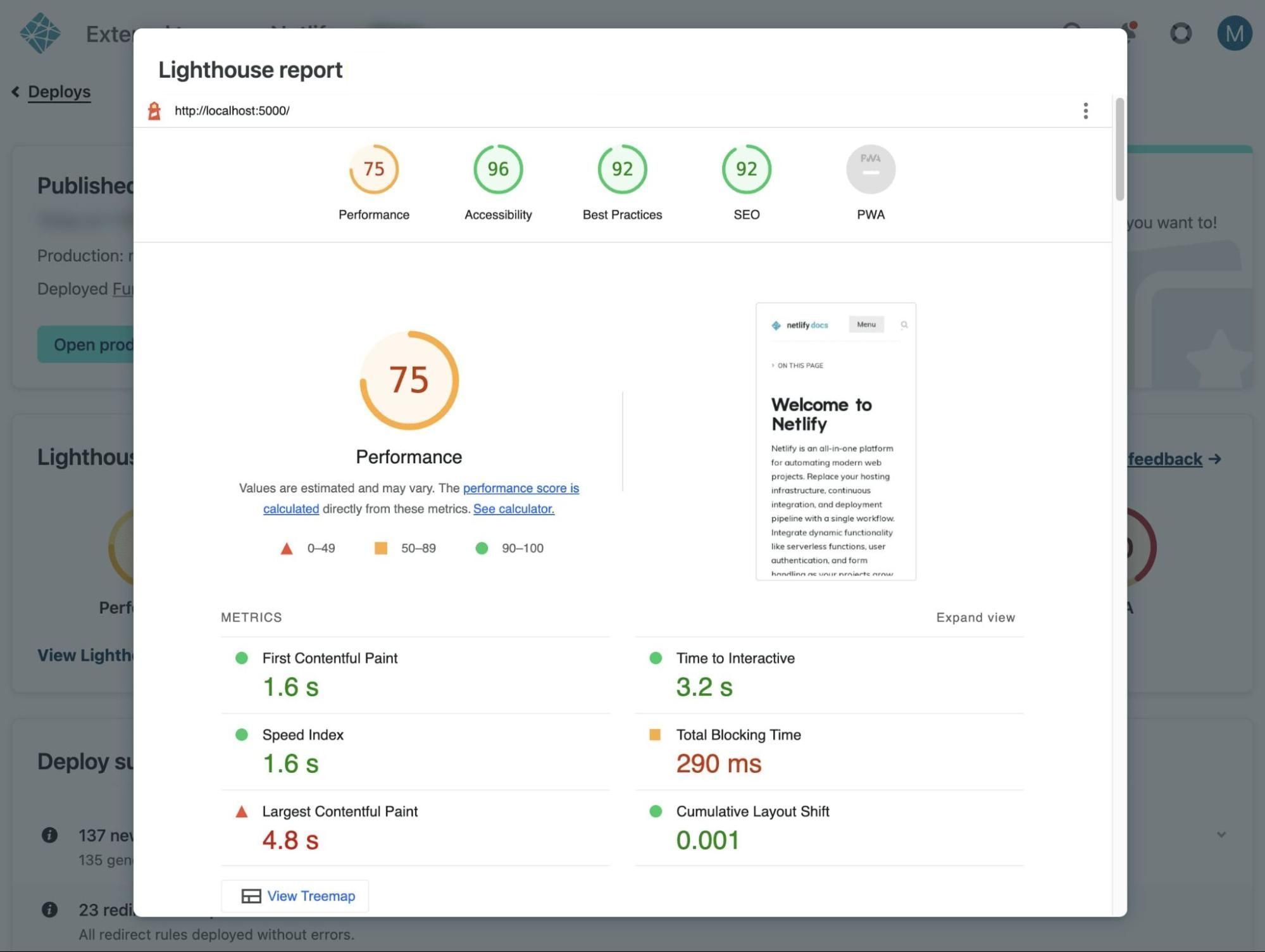The width and height of the screenshot is (1265, 952).
Task: Open the Lighthouse report three-dot menu
Action: [x=1085, y=111]
